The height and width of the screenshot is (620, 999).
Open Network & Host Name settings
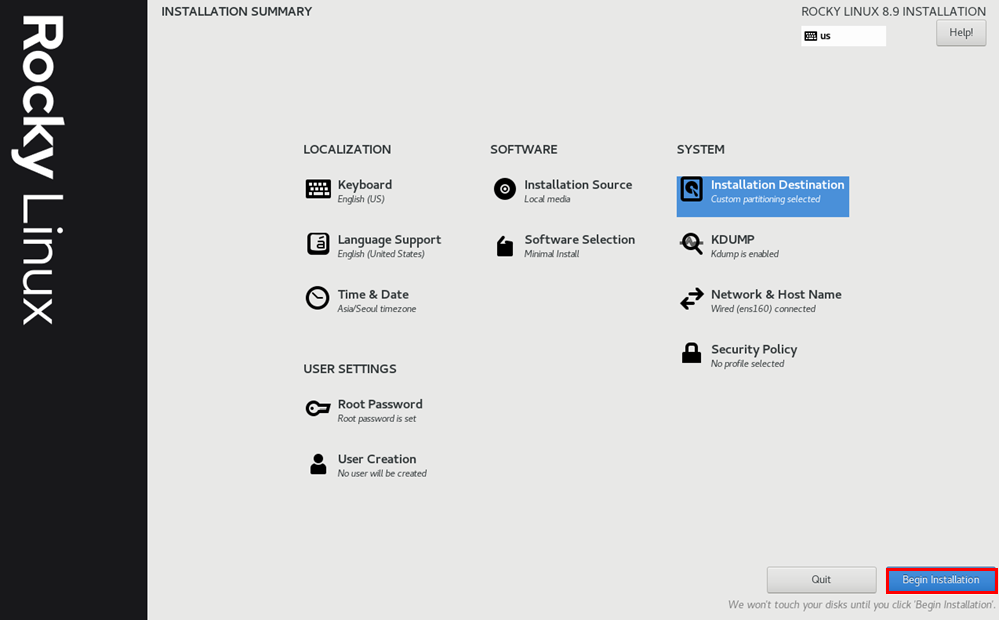point(776,294)
